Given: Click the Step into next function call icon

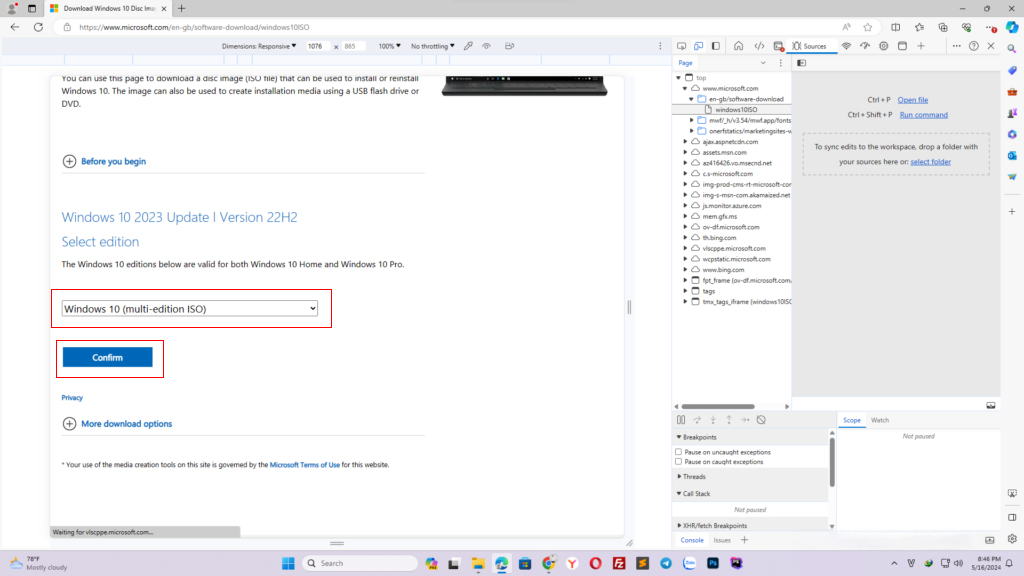Looking at the screenshot, I should coord(713,419).
